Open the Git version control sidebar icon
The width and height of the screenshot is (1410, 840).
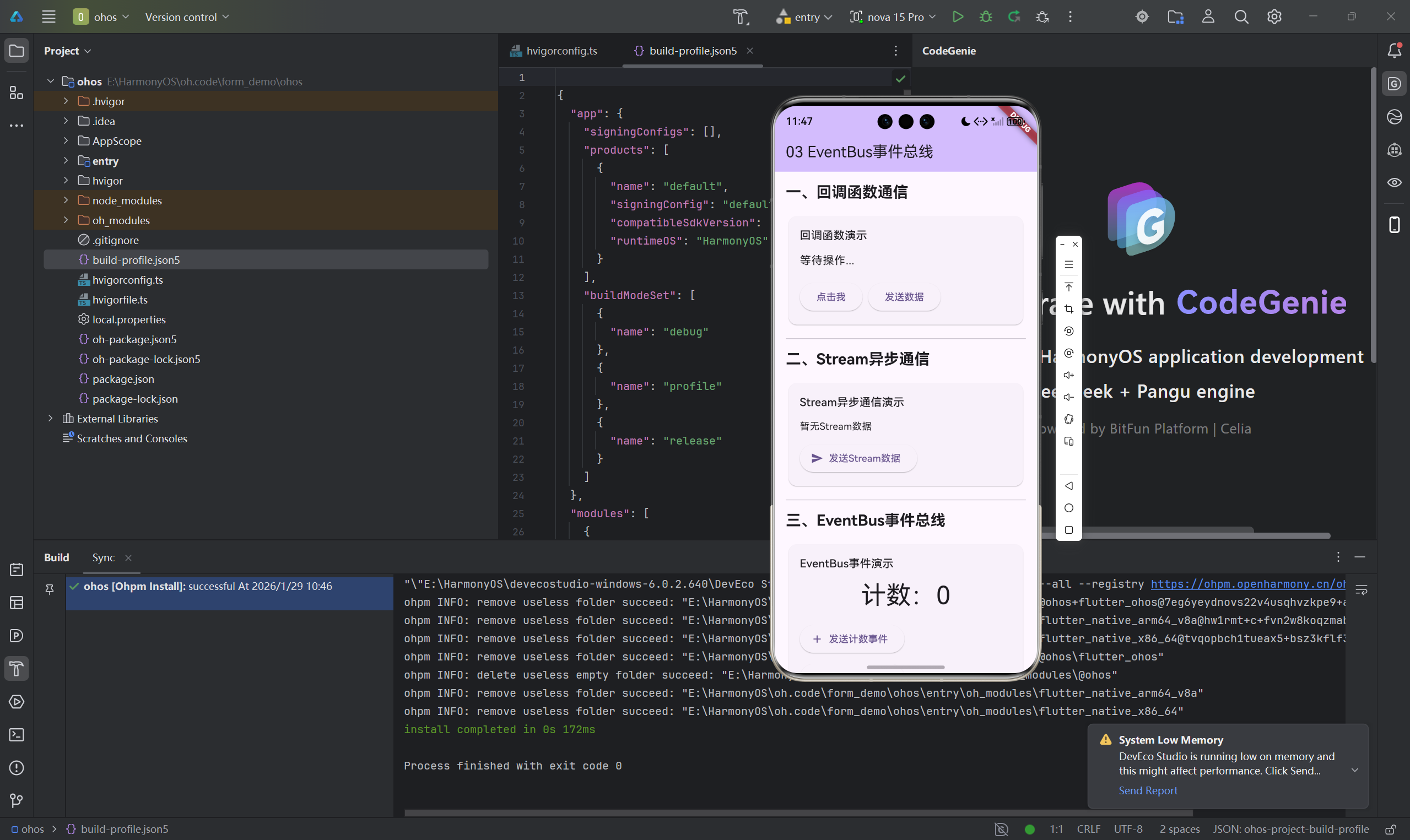point(17,800)
